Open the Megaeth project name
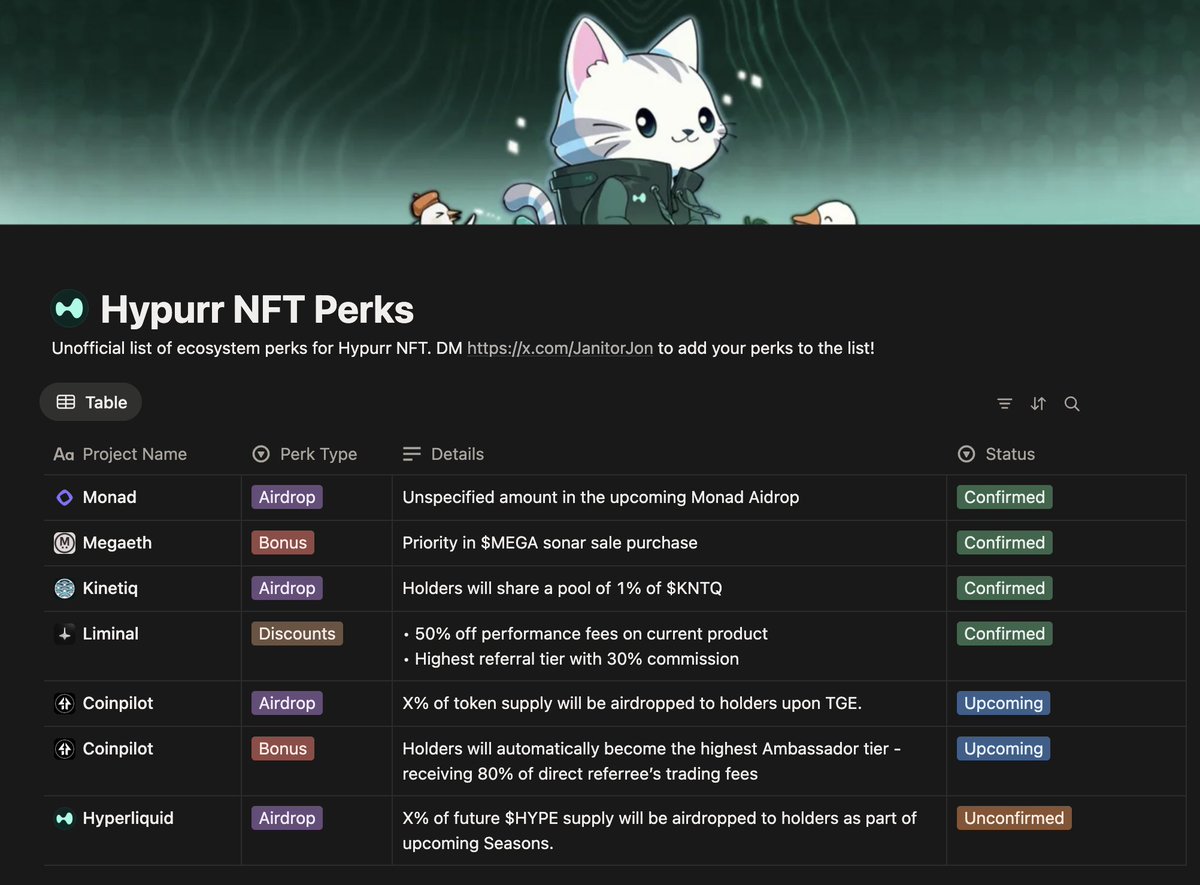The width and height of the screenshot is (1200, 885). (x=117, y=543)
